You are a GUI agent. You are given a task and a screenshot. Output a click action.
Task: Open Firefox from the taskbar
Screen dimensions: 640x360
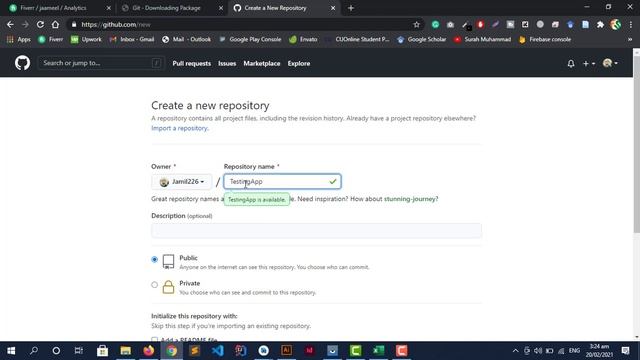click(149, 351)
